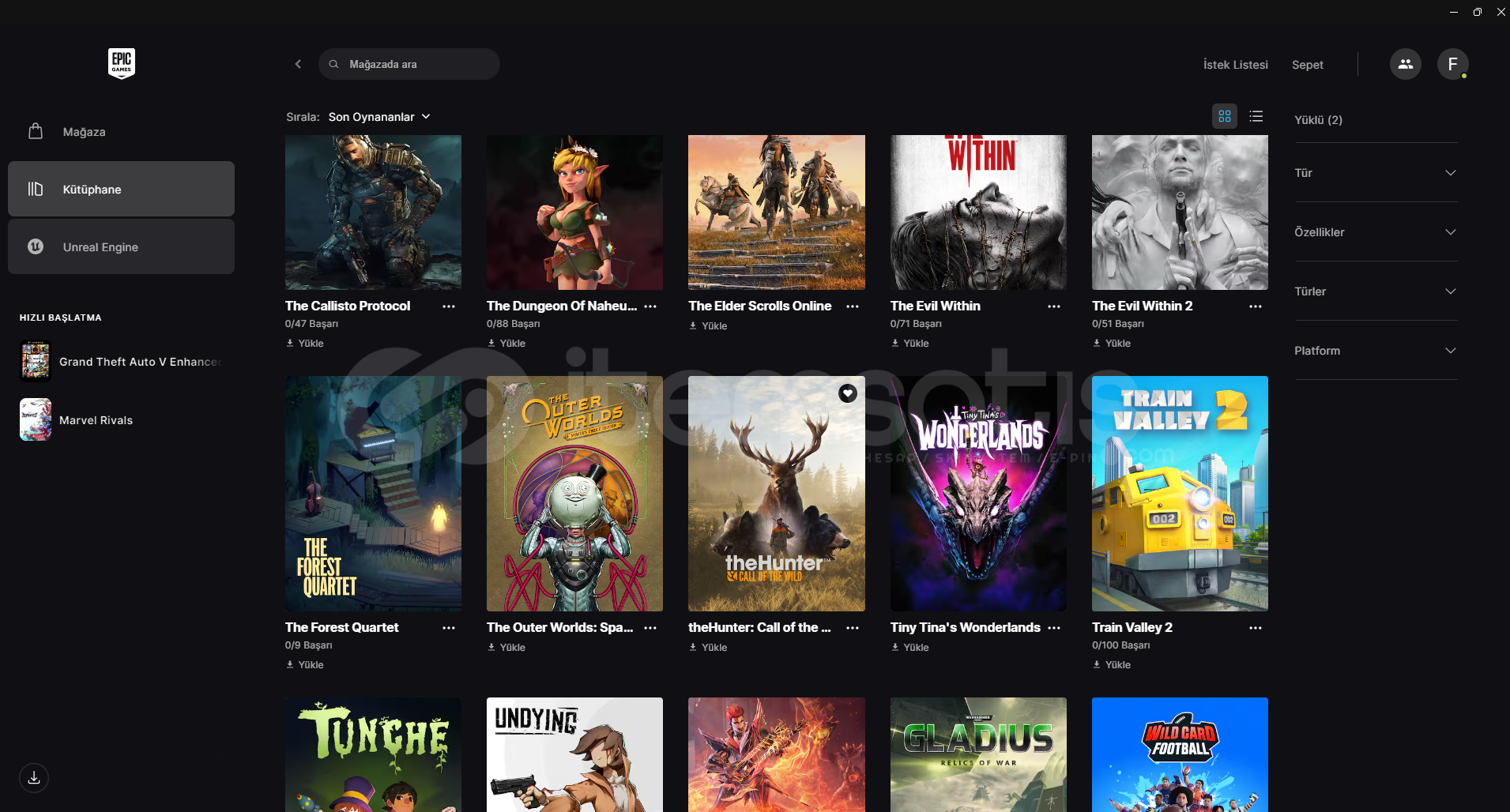Image resolution: width=1510 pixels, height=812 pixels.
Task: Launch Grand Theft Auto V Enhanced shortcut
Action: coord(121,362)
